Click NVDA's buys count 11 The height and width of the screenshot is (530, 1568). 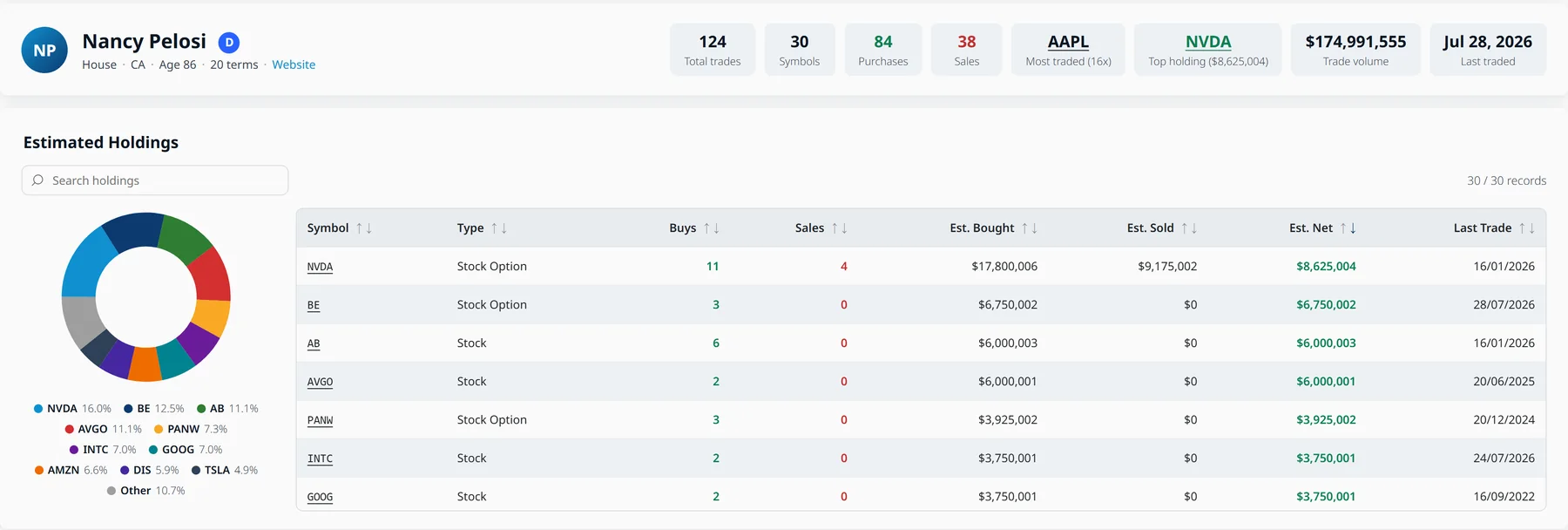click(x=713, y=267)
